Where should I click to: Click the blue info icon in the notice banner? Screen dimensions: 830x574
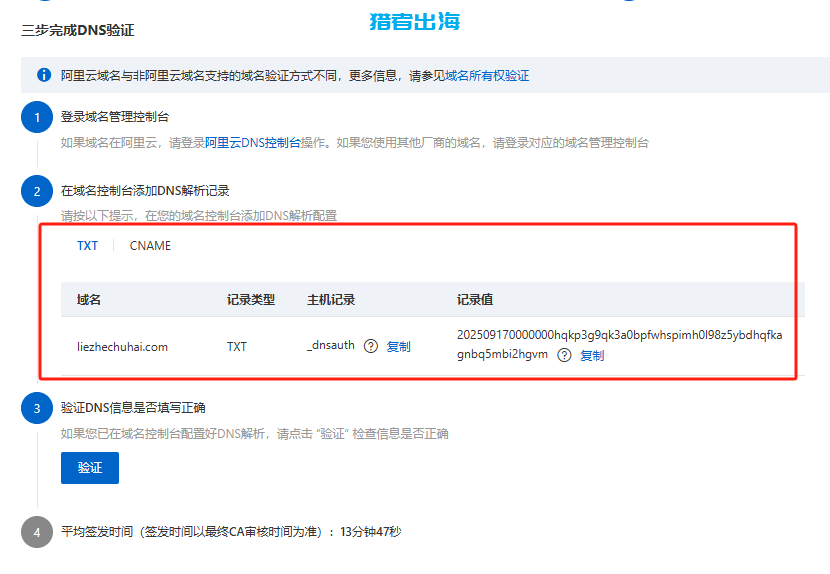[44, 75]
